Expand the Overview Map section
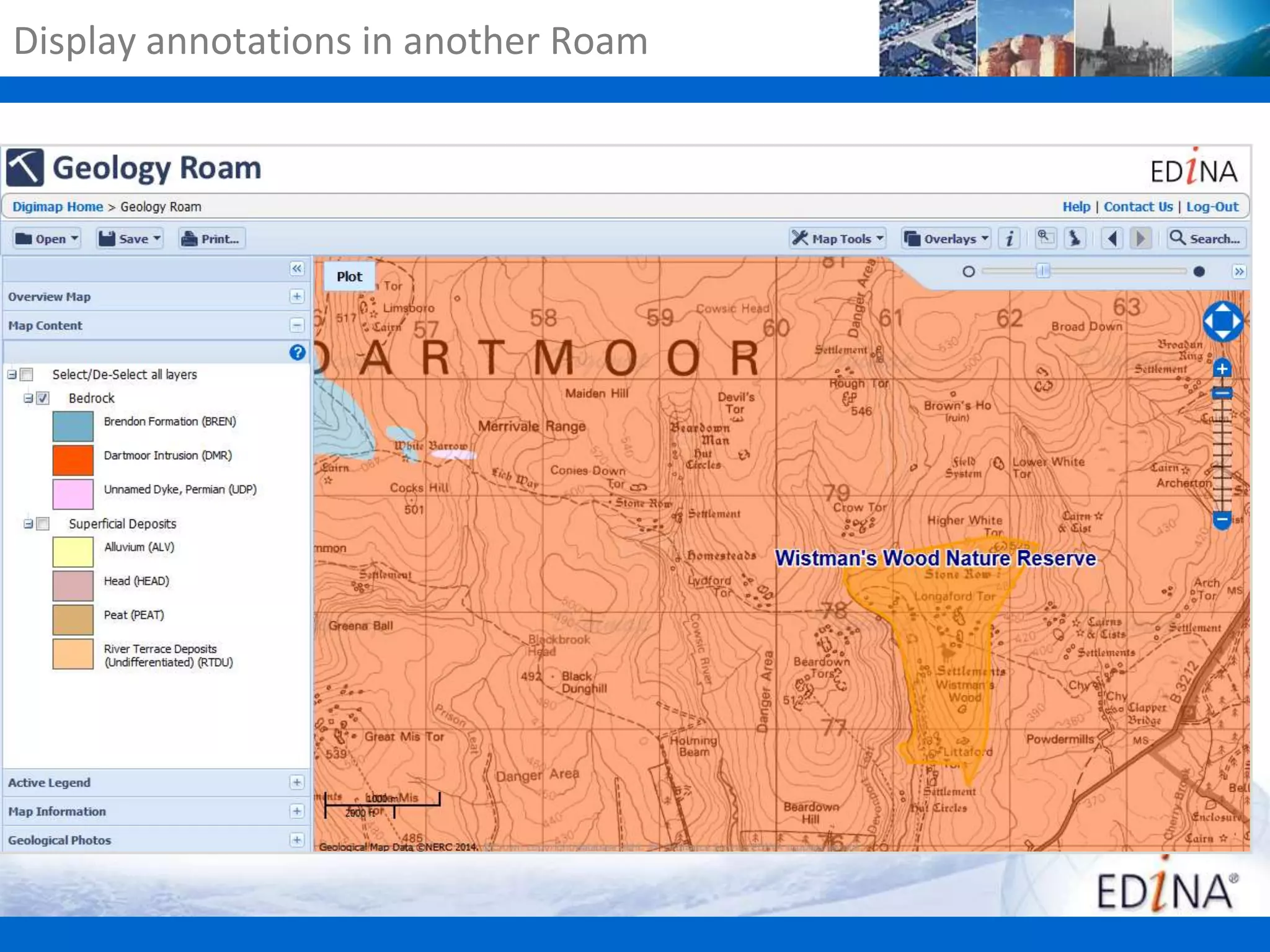This screenshot has width=1270, height=952. (297, 296)
